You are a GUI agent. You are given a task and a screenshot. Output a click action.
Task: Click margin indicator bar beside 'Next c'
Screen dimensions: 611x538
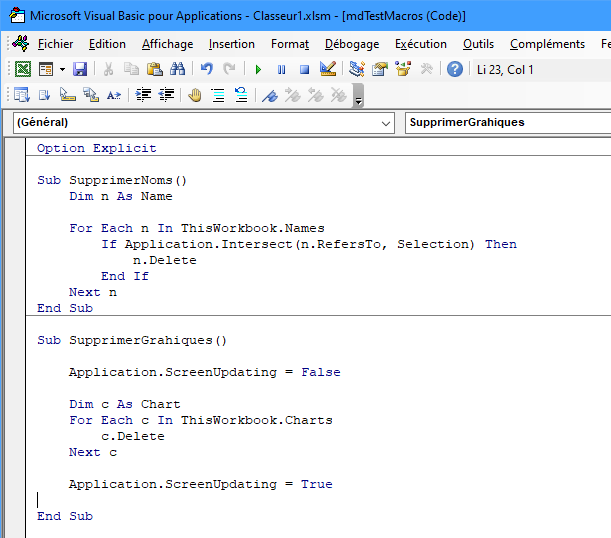coord(16,452)
